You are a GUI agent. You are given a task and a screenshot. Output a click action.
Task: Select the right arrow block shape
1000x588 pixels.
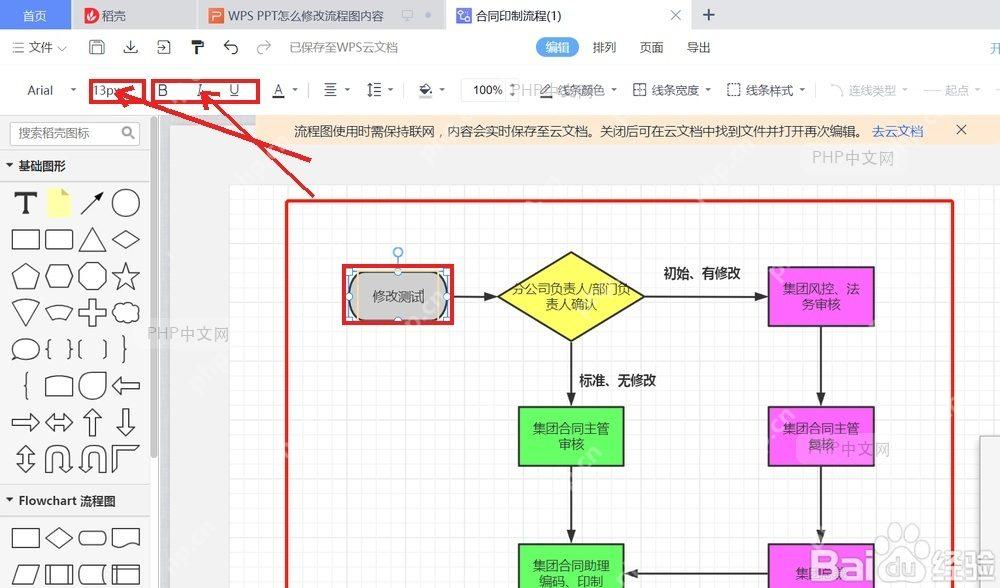26,422
